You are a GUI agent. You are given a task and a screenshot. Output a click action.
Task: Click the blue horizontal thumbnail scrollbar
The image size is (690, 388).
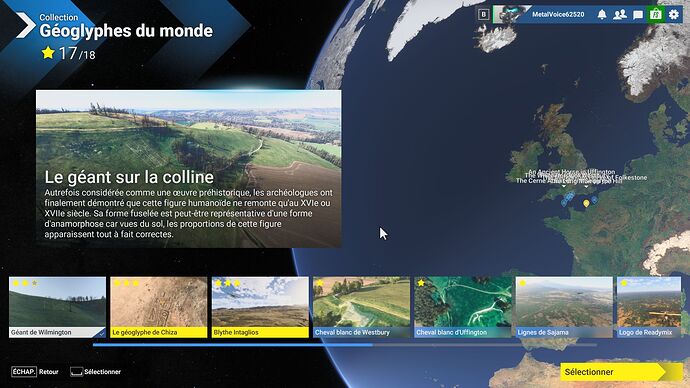pyautogui.click(x=233, y=345)
